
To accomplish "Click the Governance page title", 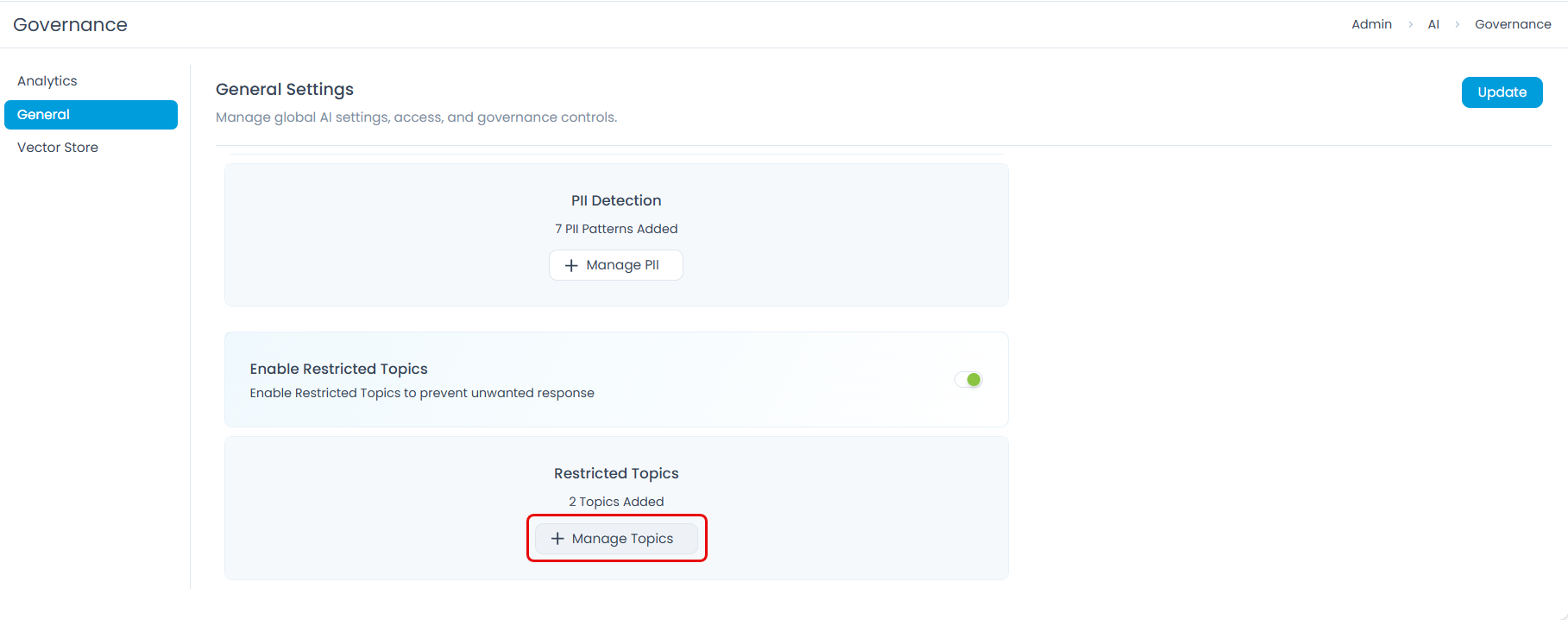I will 70,25.
